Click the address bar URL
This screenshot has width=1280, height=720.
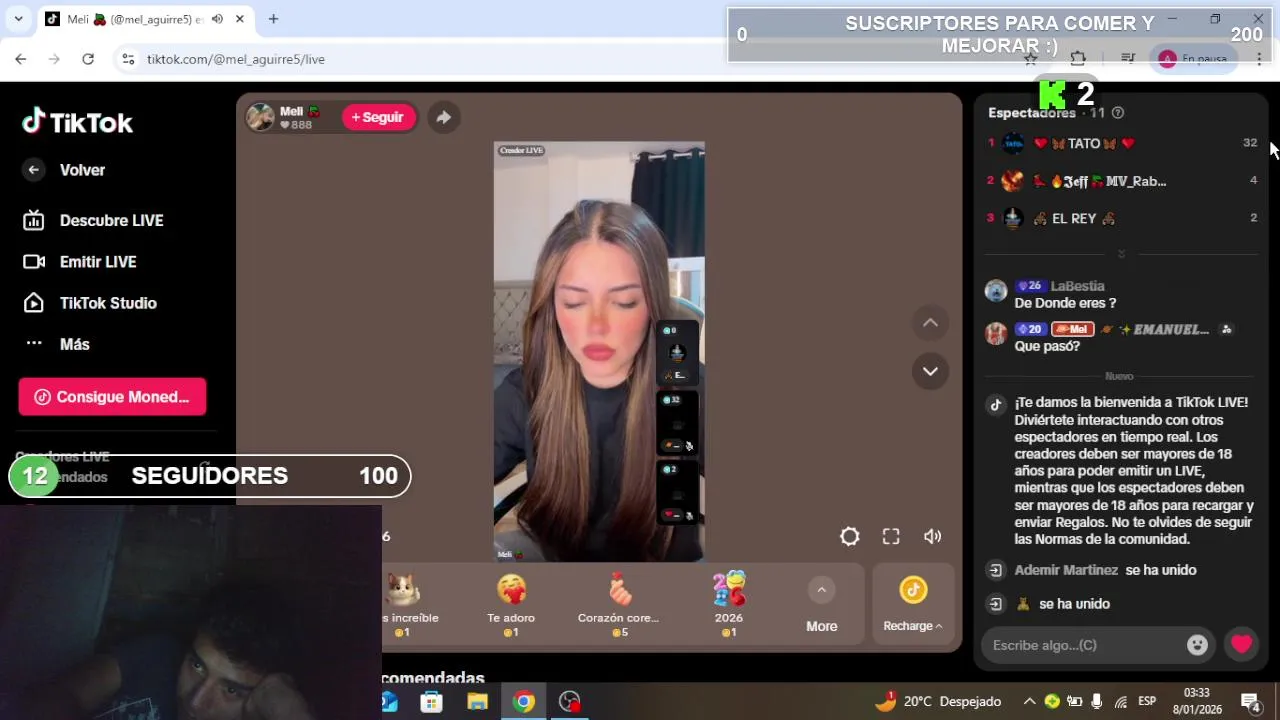[x=236, y=59]
